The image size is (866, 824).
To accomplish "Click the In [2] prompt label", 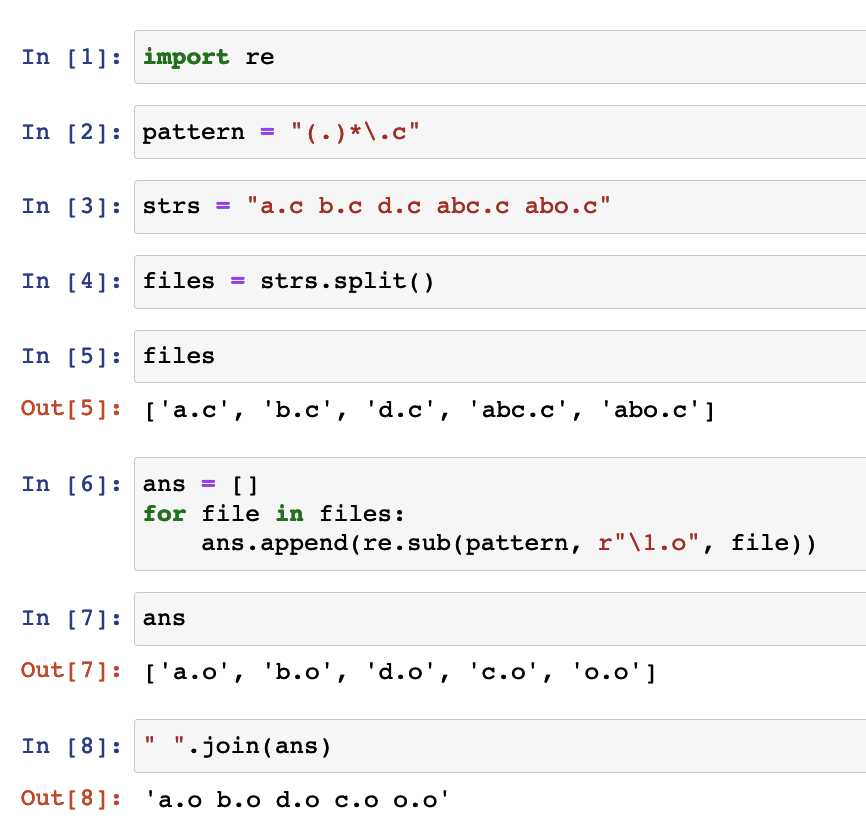I will click(x=70, y=132).
